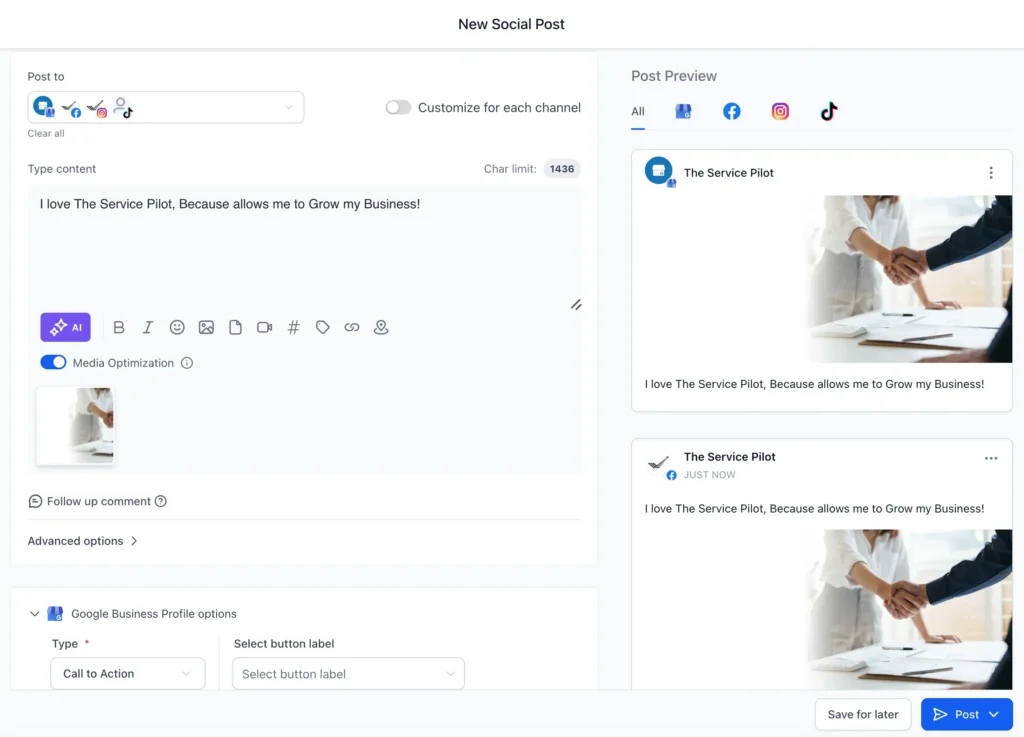Click the add image icon
Viewport: 1024px width, 737px height.
click(206, 327)
